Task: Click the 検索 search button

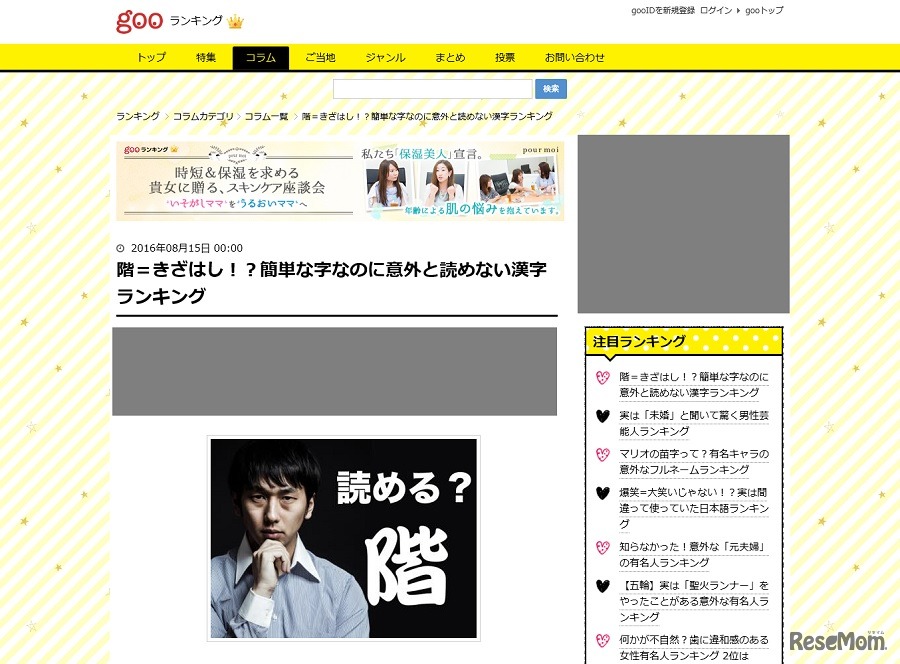Action: pos(551,88)
